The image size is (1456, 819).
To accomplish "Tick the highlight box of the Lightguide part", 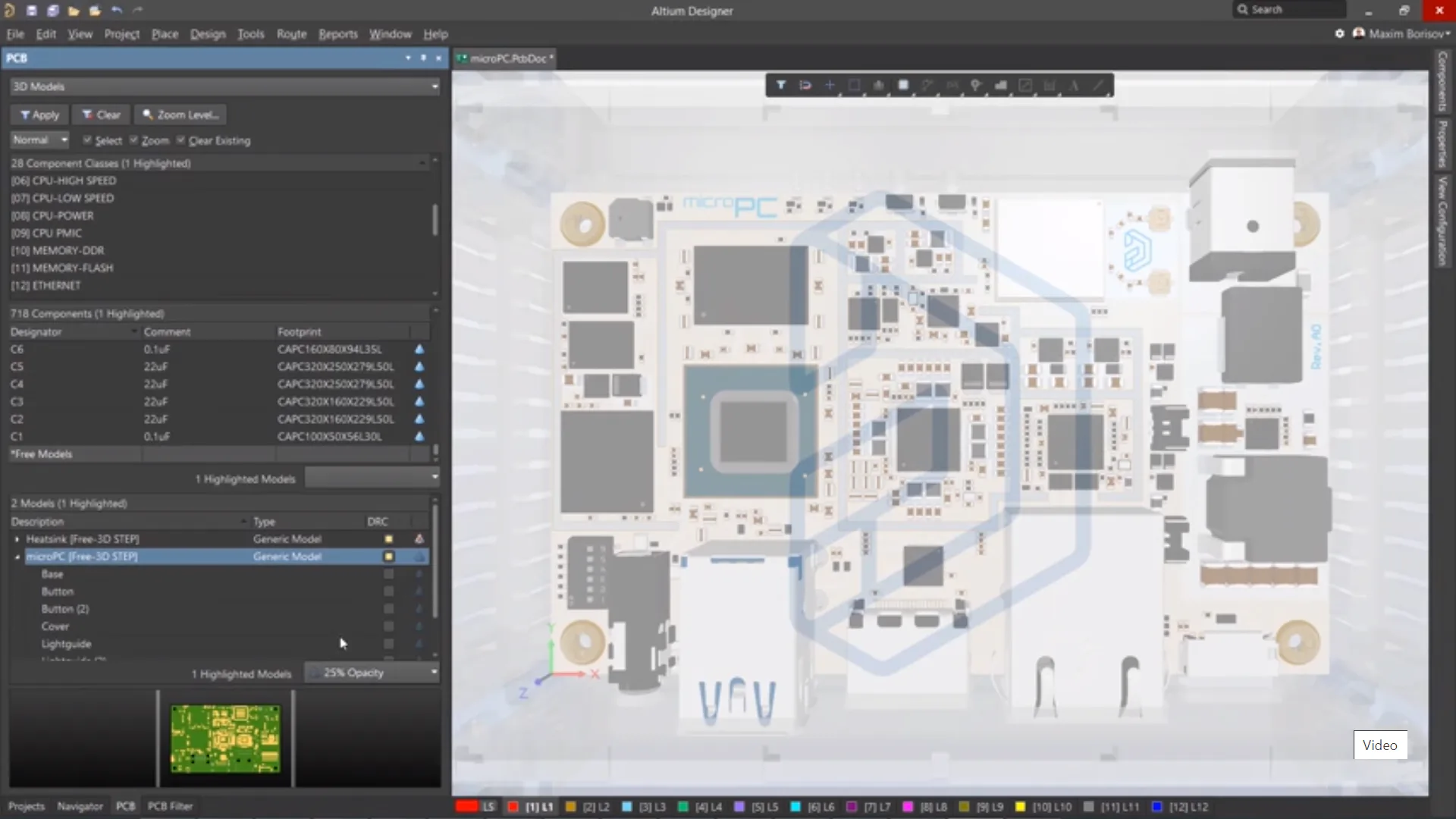I will (389, 644).
